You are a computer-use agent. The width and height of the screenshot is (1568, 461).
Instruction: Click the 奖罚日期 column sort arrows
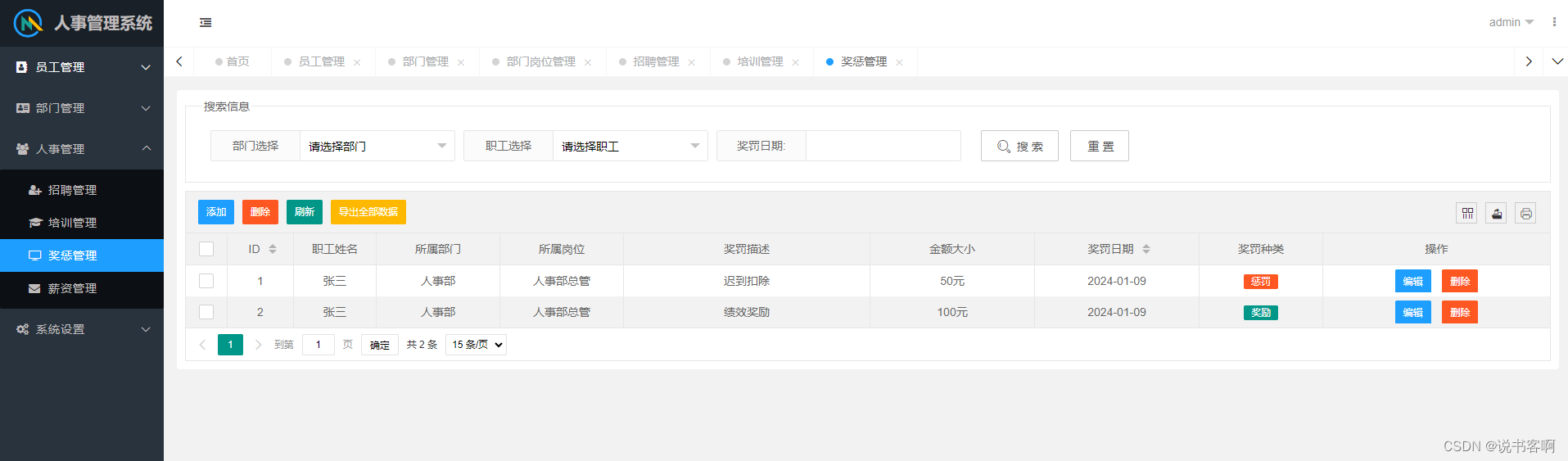click(x=1146, y=249)
